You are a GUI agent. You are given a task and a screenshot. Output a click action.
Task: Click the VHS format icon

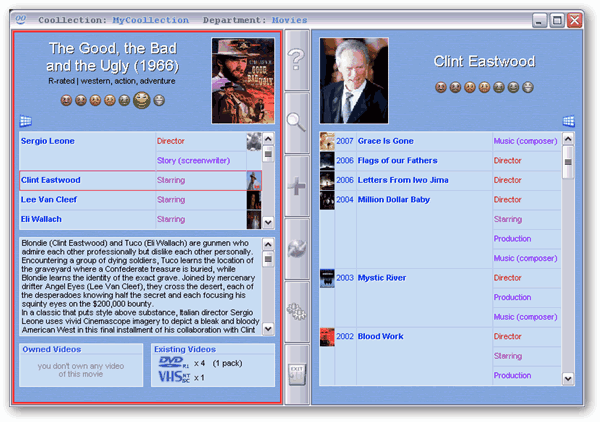pos(174,377)
